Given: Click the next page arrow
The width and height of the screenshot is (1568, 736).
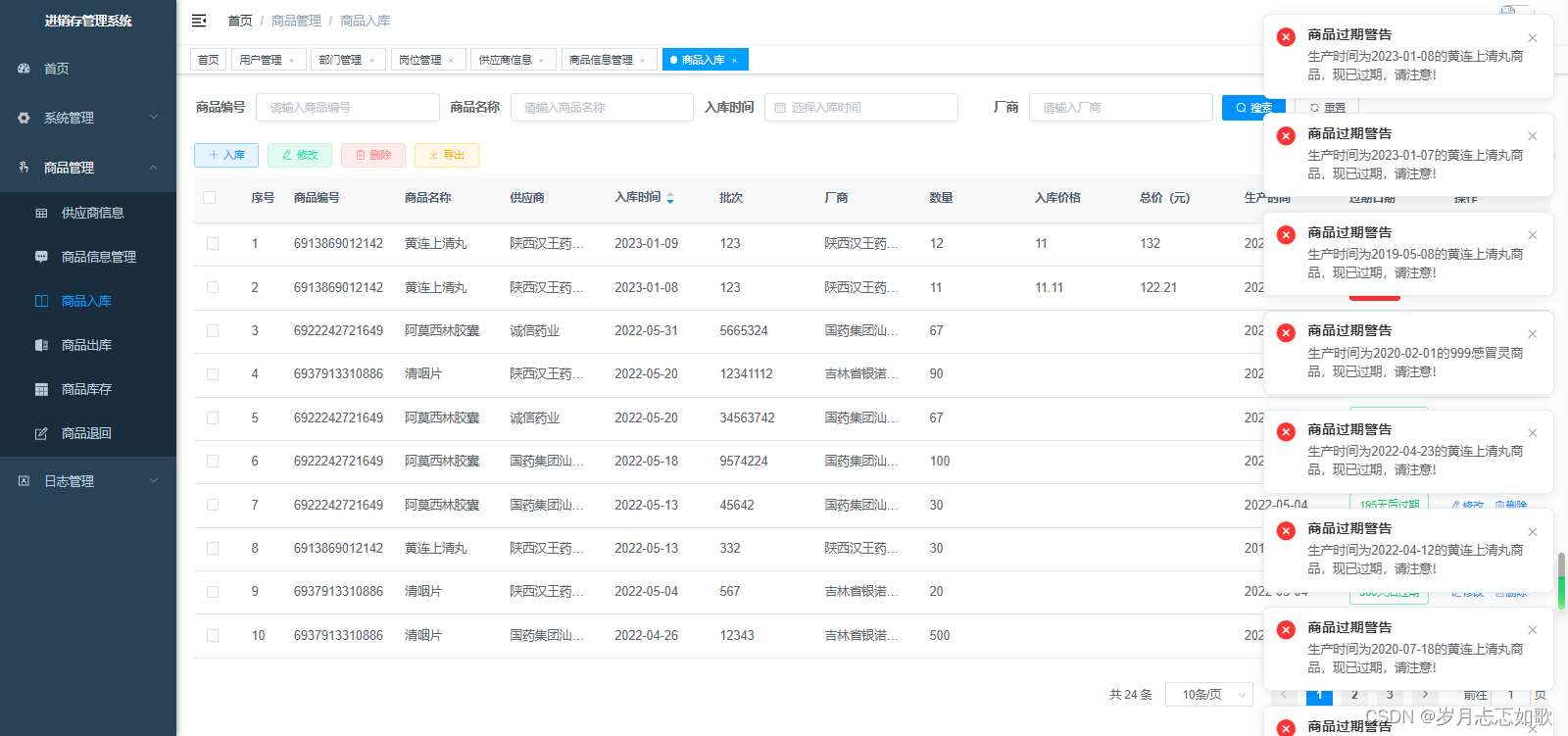Looking at the screenshot, I should coord(1425,695).
